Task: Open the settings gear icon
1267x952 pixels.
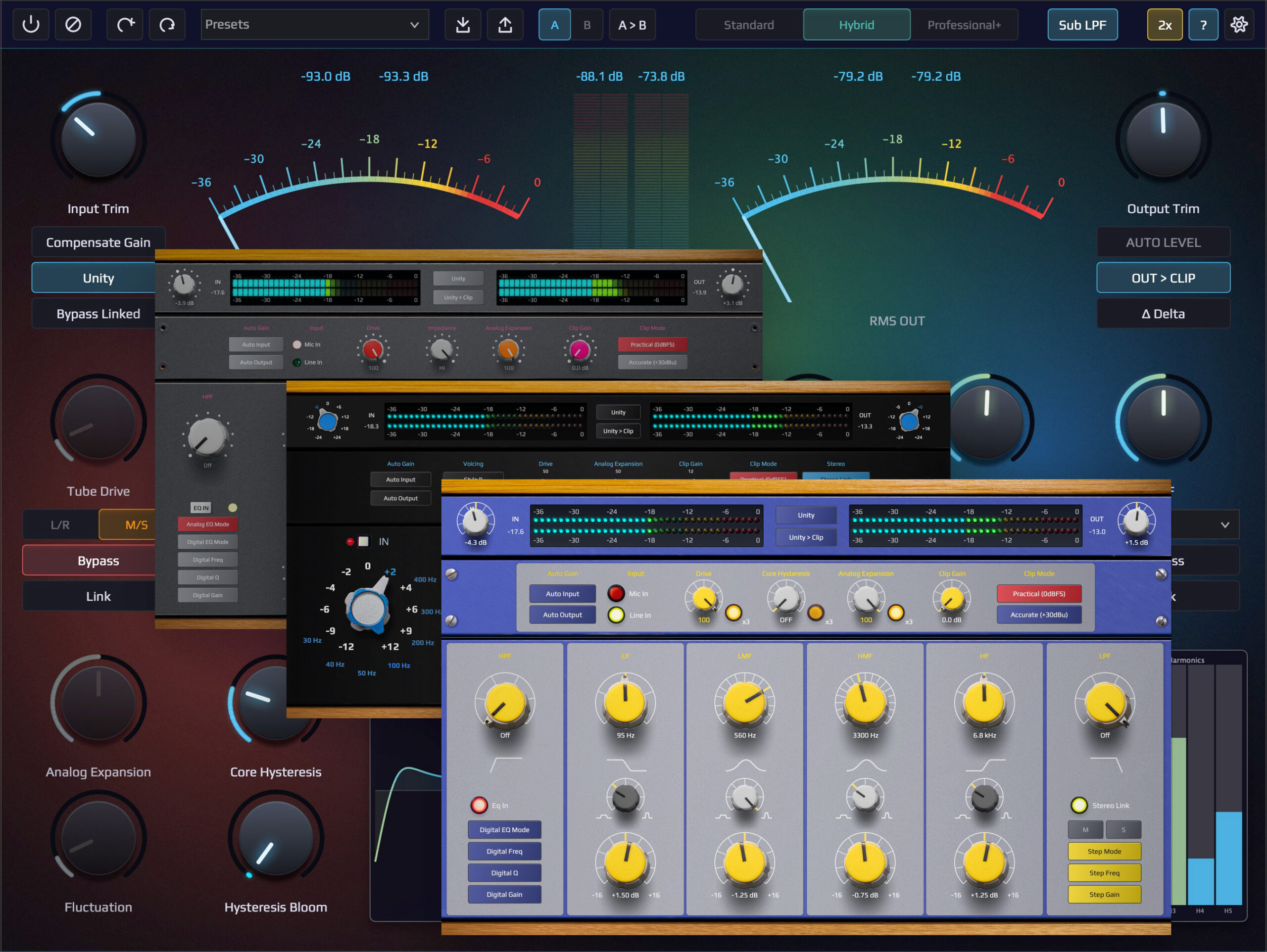Action: click(1239, 25)
